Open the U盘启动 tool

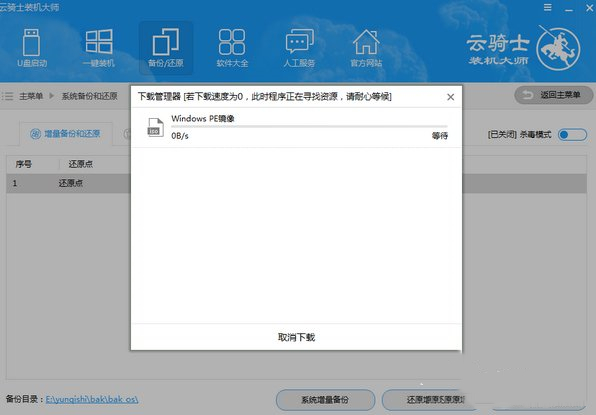pos(32,48)
